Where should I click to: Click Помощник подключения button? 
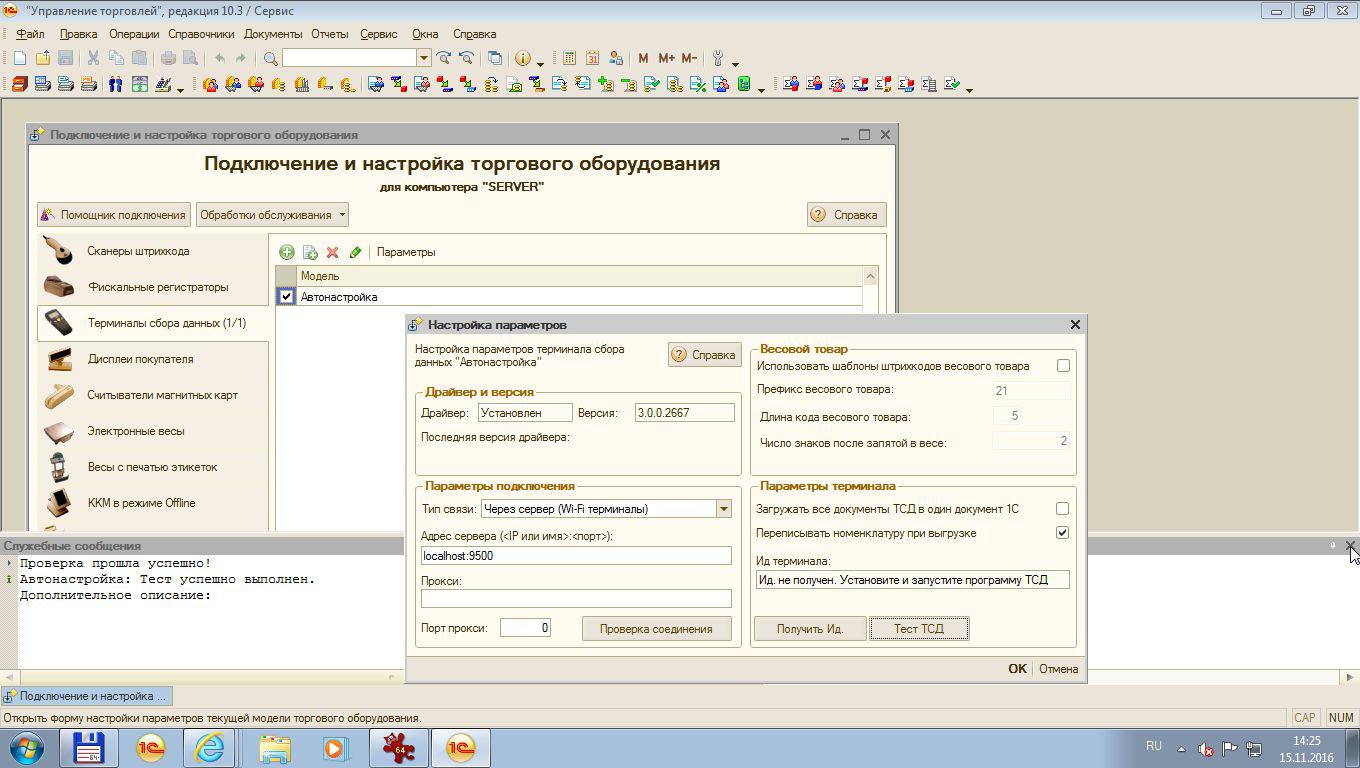(x=114, y=214)
